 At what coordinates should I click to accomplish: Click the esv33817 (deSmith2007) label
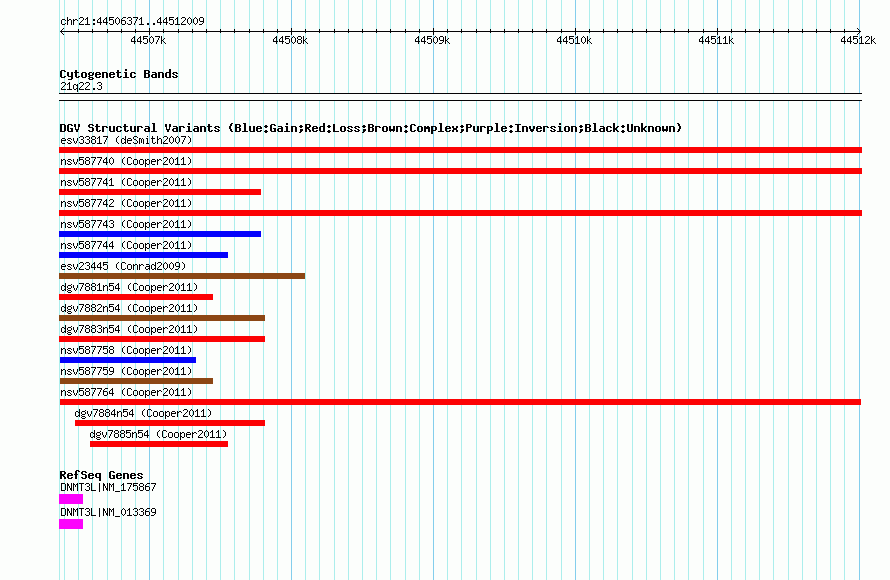click(x=126, y=140)
